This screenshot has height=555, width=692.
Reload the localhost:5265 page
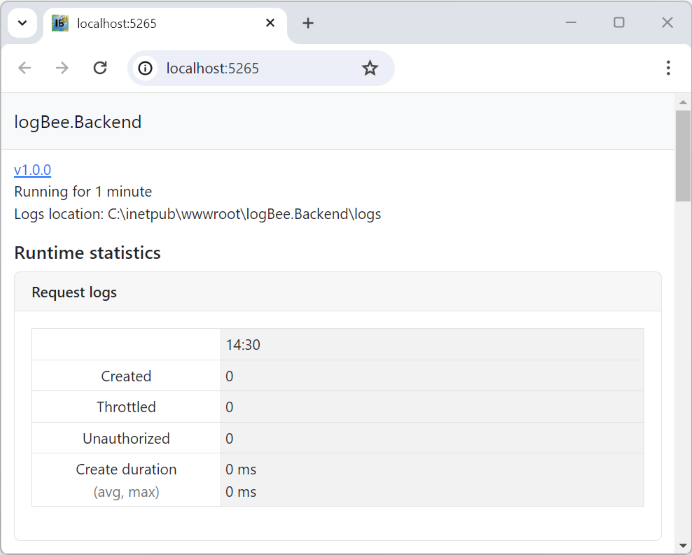click(100, 68)
